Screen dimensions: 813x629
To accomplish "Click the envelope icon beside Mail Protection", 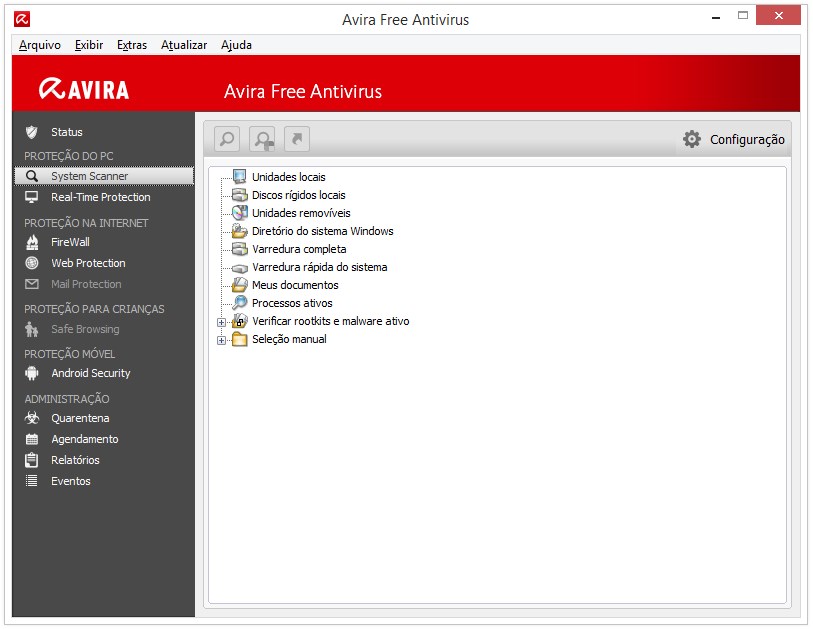I will [32, 284].
